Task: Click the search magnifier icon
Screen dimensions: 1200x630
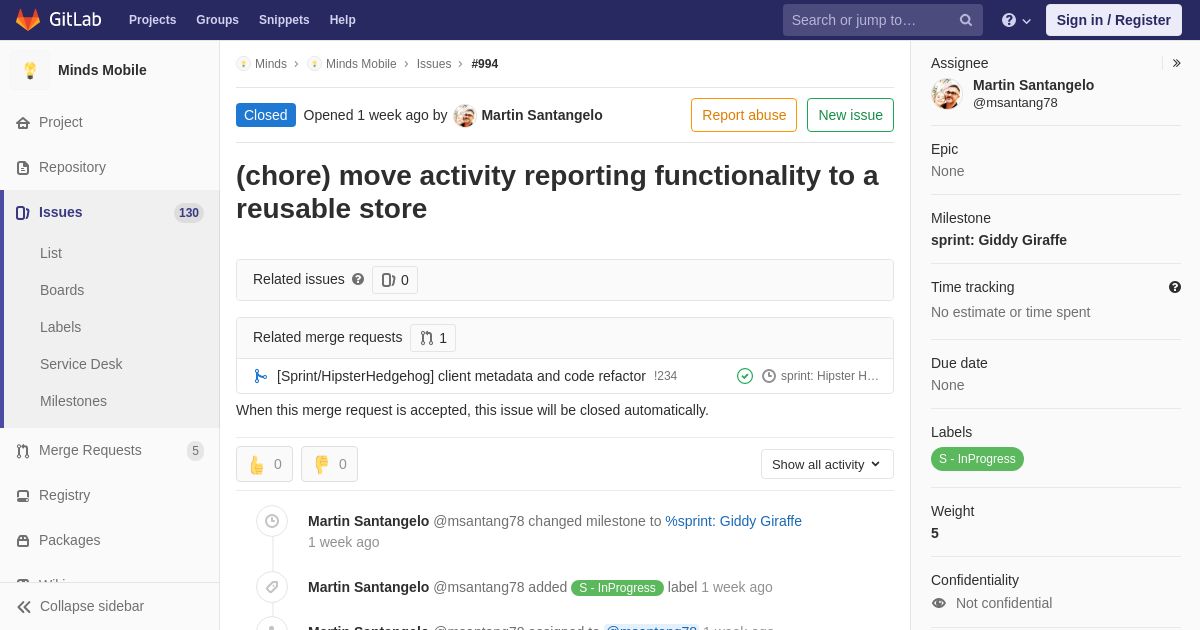Action: click(965, 20)
